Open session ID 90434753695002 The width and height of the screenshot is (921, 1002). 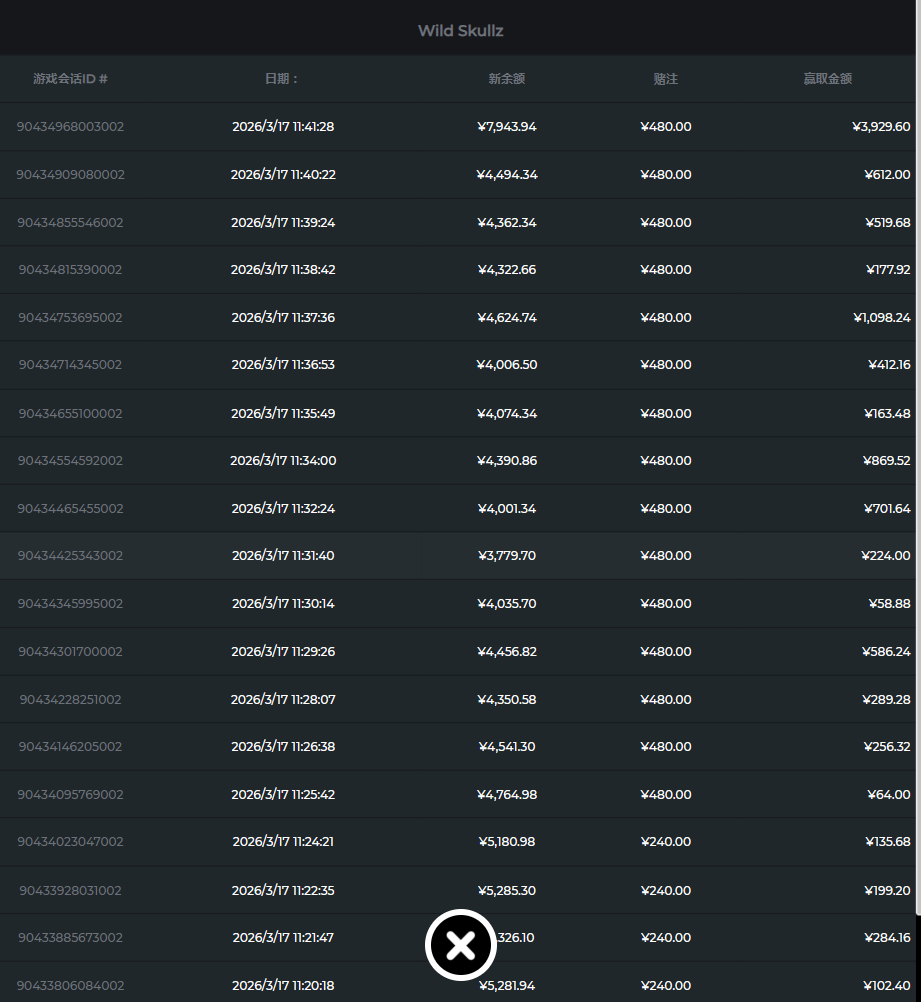(70, 318)
